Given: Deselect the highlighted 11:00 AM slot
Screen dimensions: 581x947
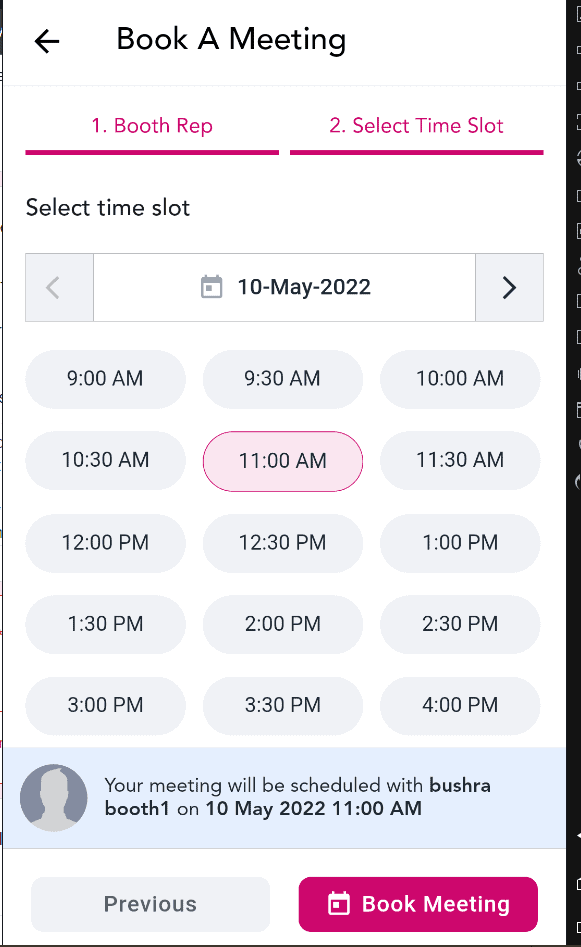Looking at the screenshot, I should click(x=283, y=461).
